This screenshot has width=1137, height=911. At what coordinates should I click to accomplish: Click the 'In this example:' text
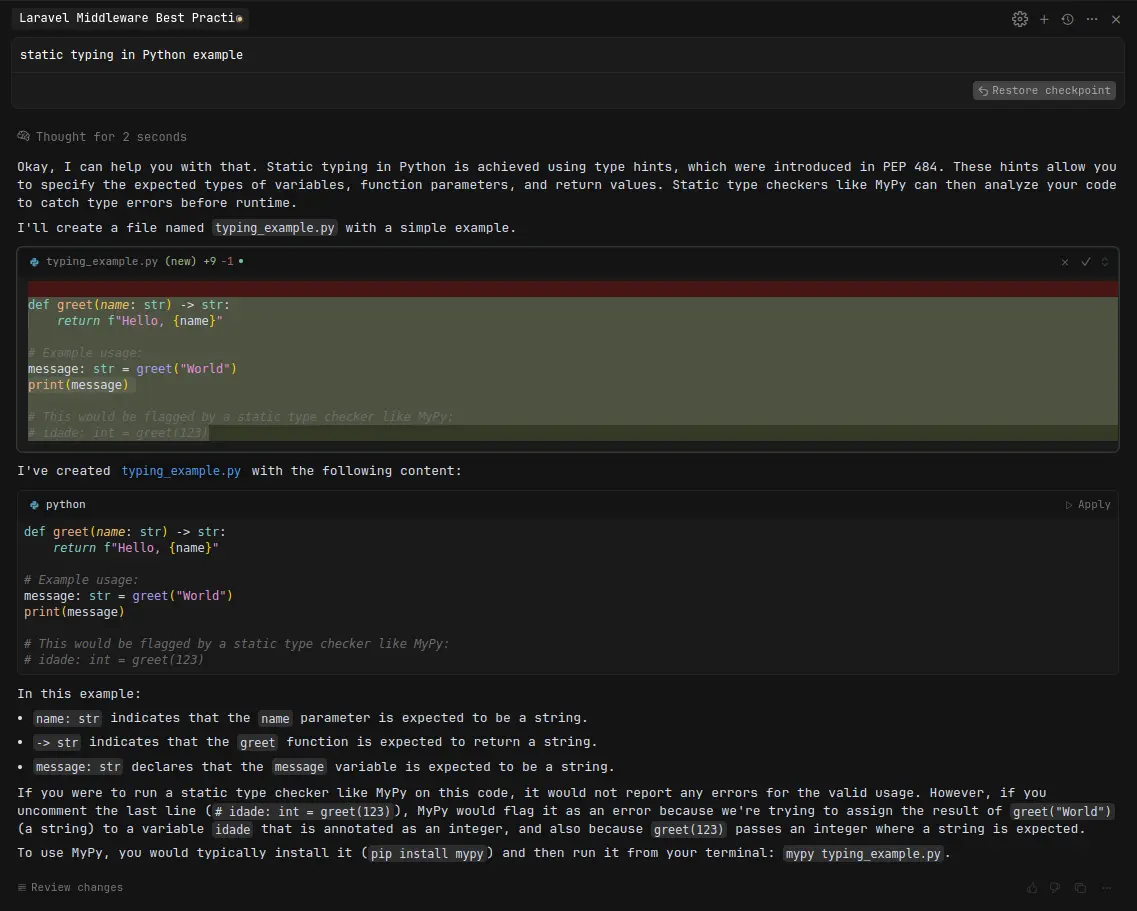coord(79,694)
